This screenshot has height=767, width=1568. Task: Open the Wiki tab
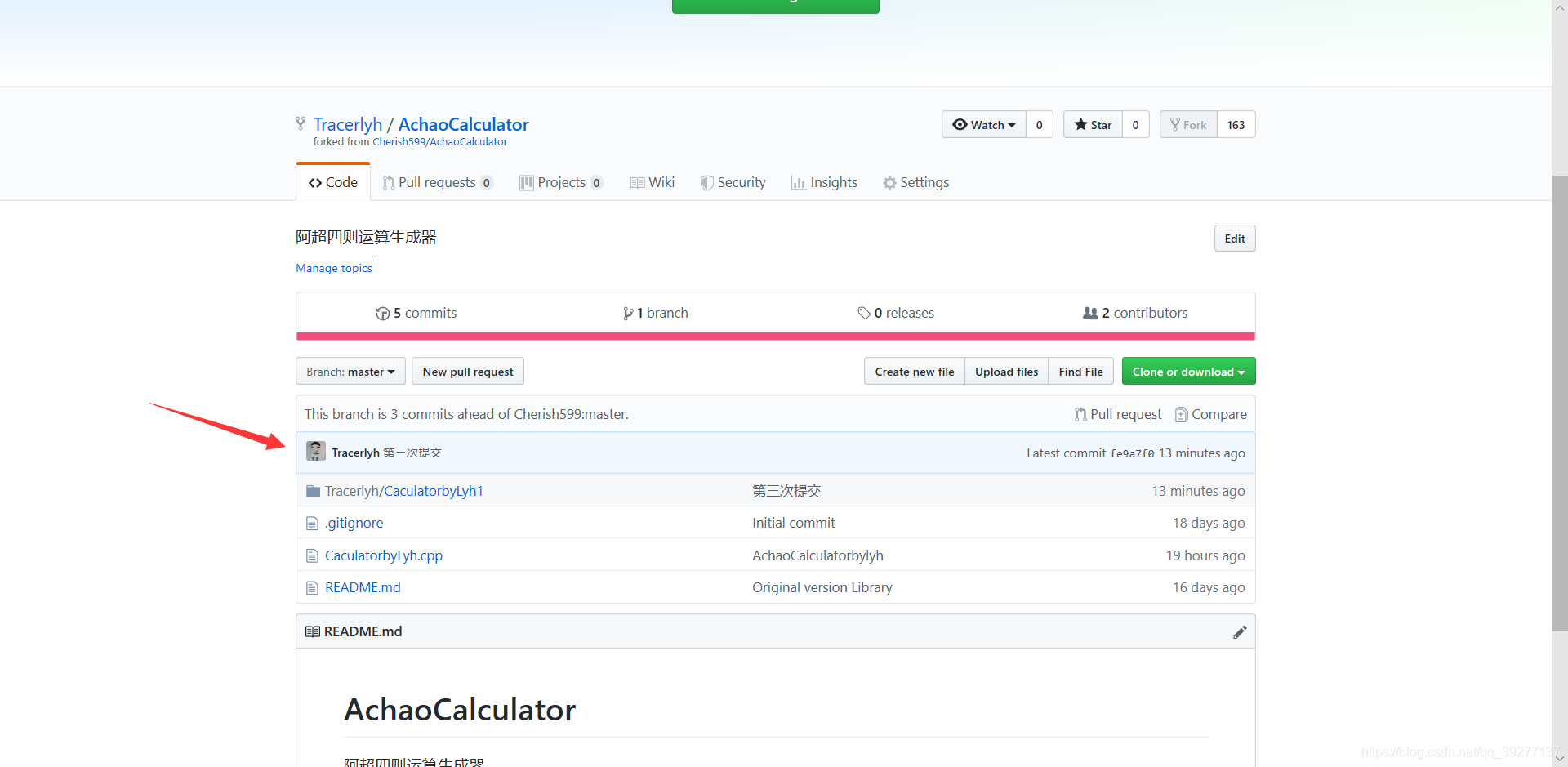click(x=652, y=182)
